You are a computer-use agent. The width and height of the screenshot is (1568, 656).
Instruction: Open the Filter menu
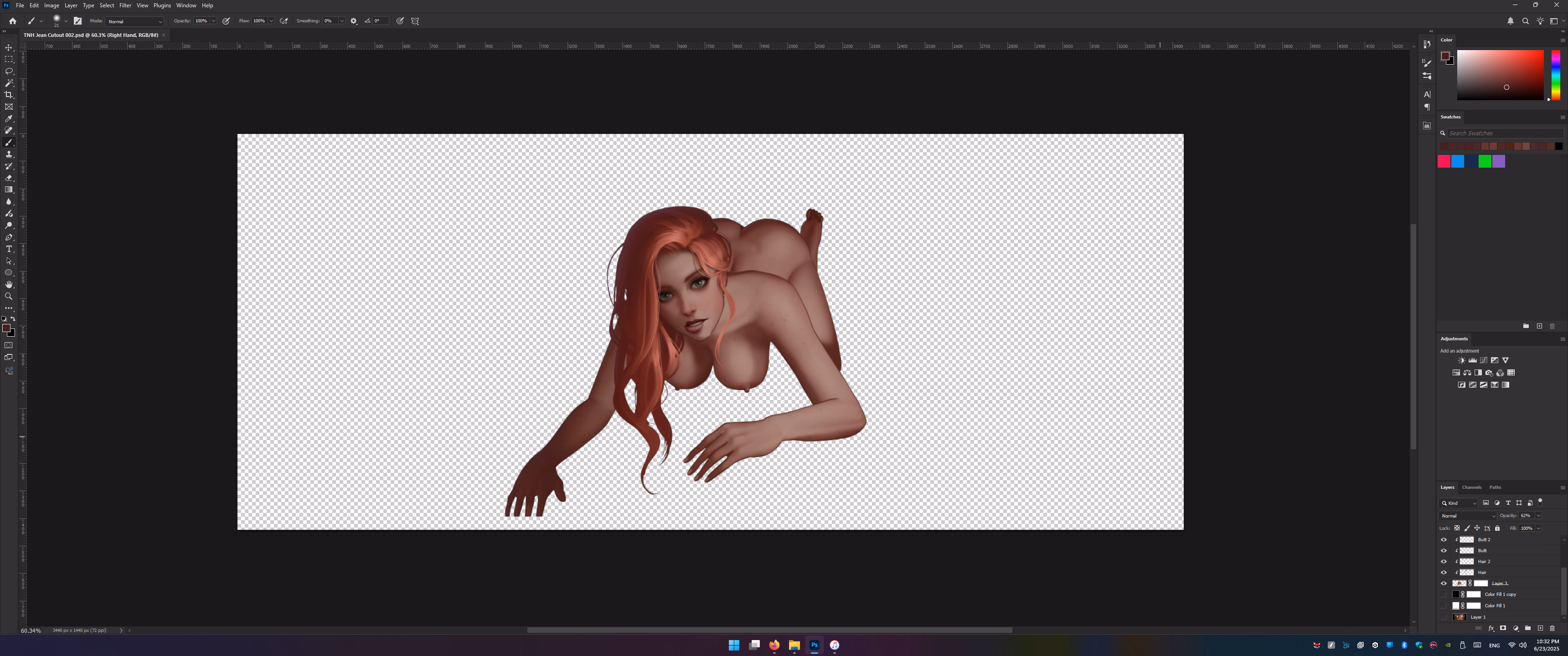click(125, 5)
